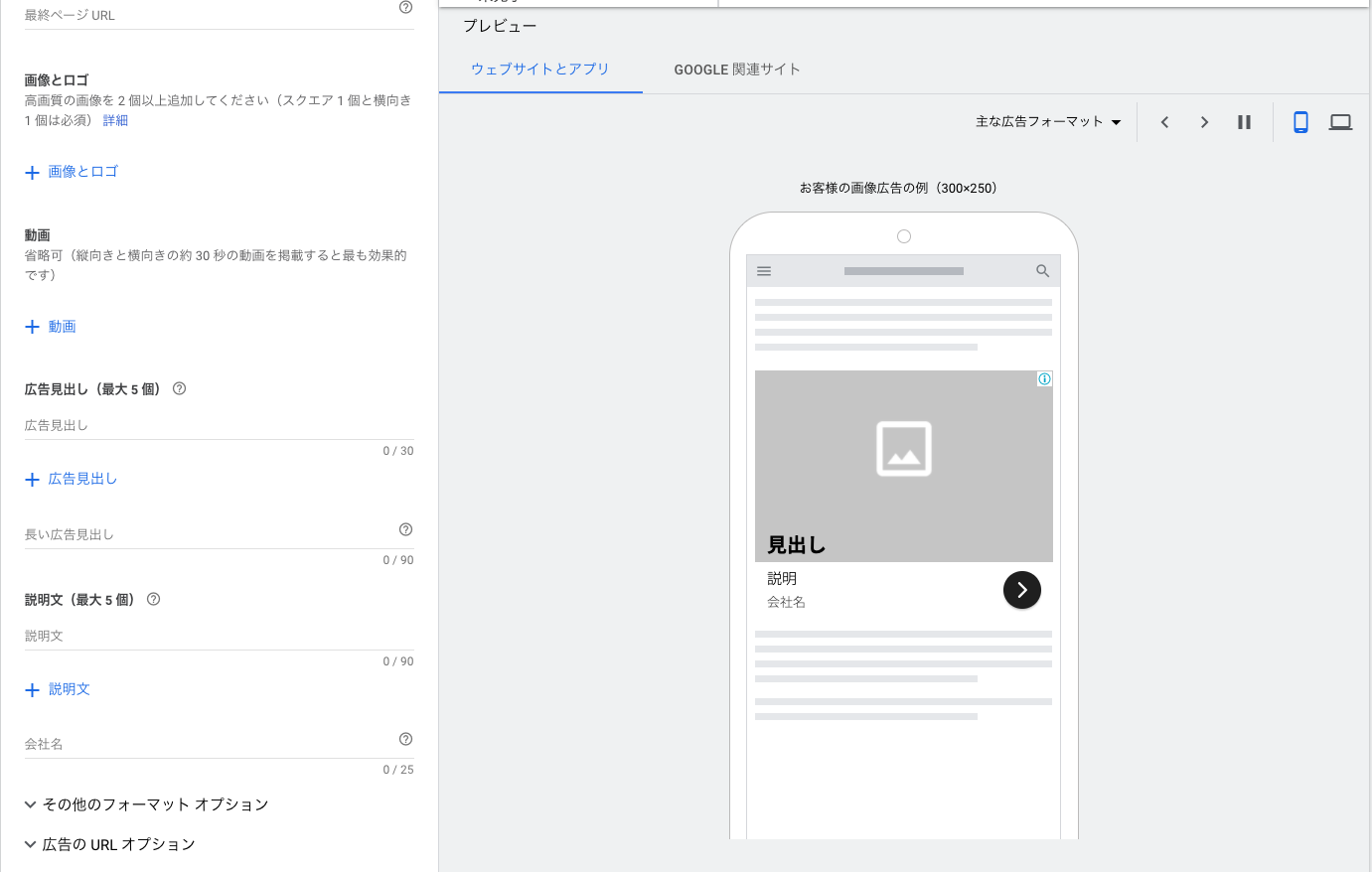Add images via + 画像とロゴ button

click(x=72, y=172)
